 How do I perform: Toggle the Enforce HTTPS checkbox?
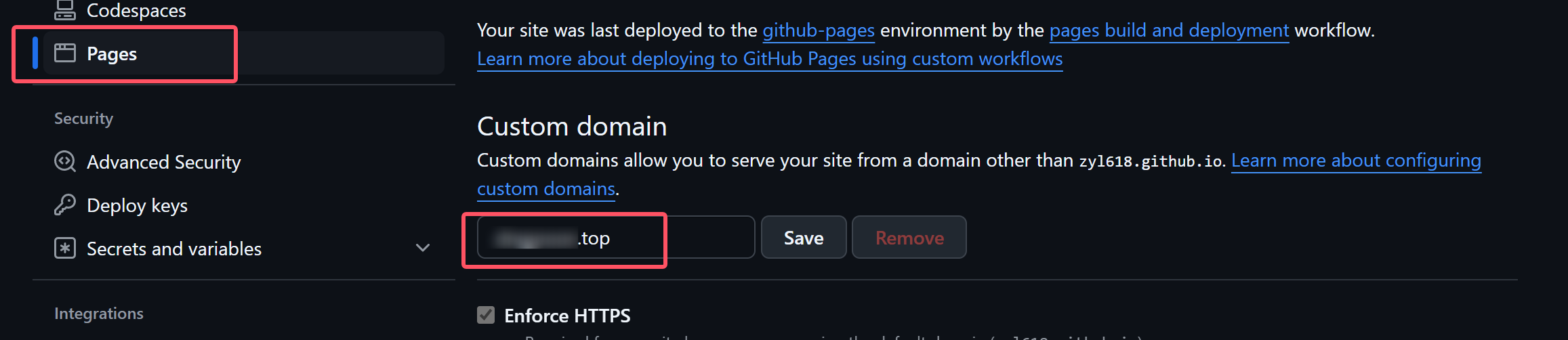[486, 315]
